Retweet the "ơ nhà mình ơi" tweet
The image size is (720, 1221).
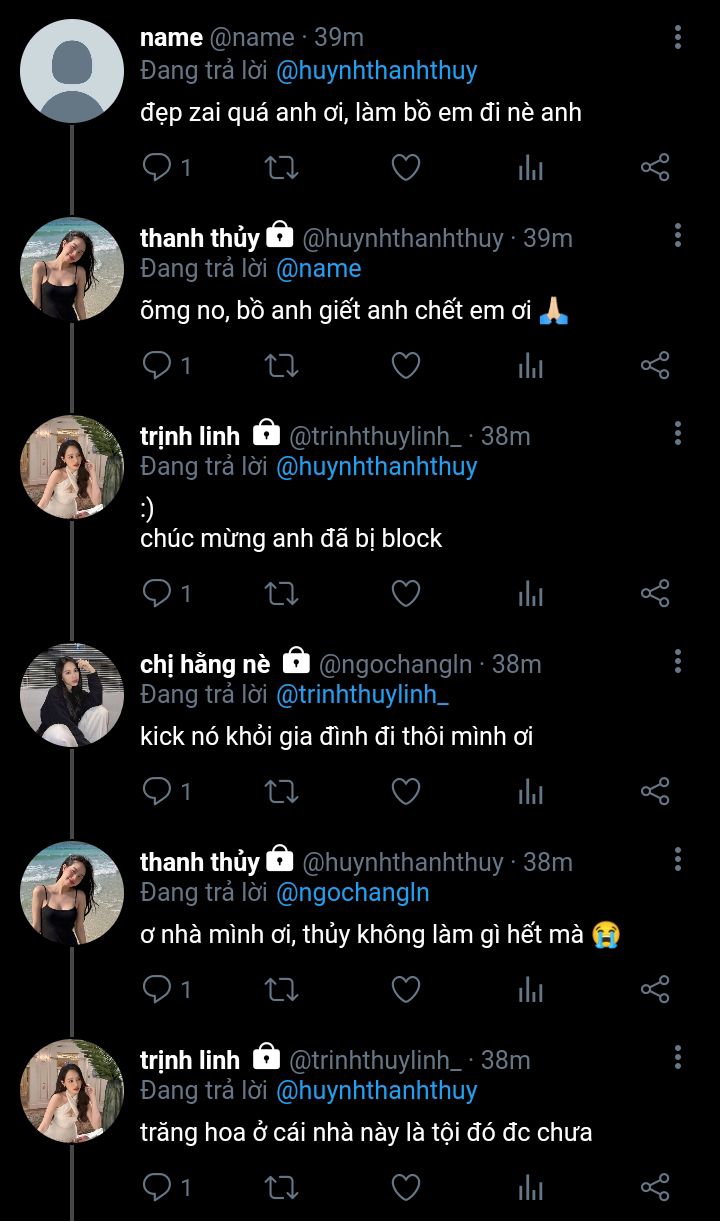click(281, 990)
